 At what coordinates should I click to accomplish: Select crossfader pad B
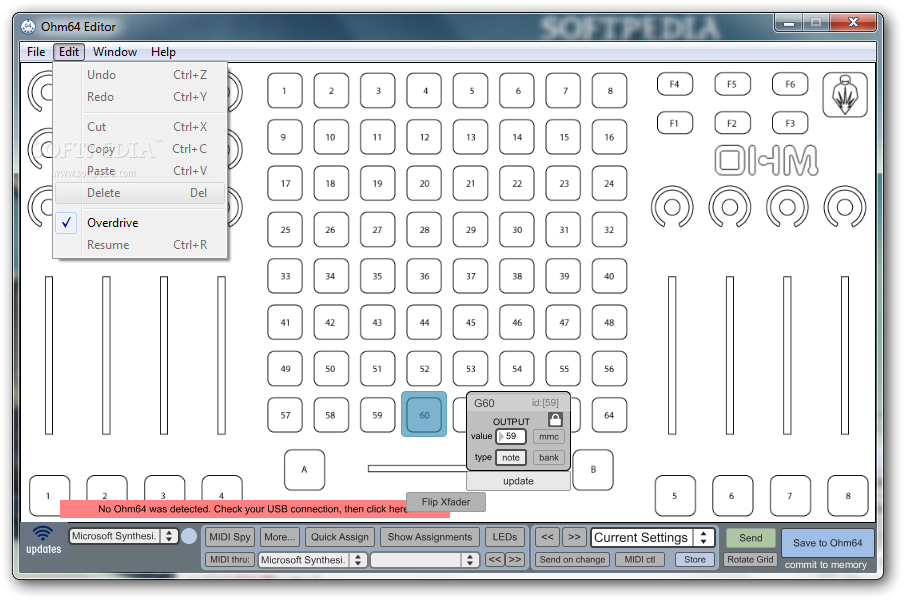(x=593, y=470)
